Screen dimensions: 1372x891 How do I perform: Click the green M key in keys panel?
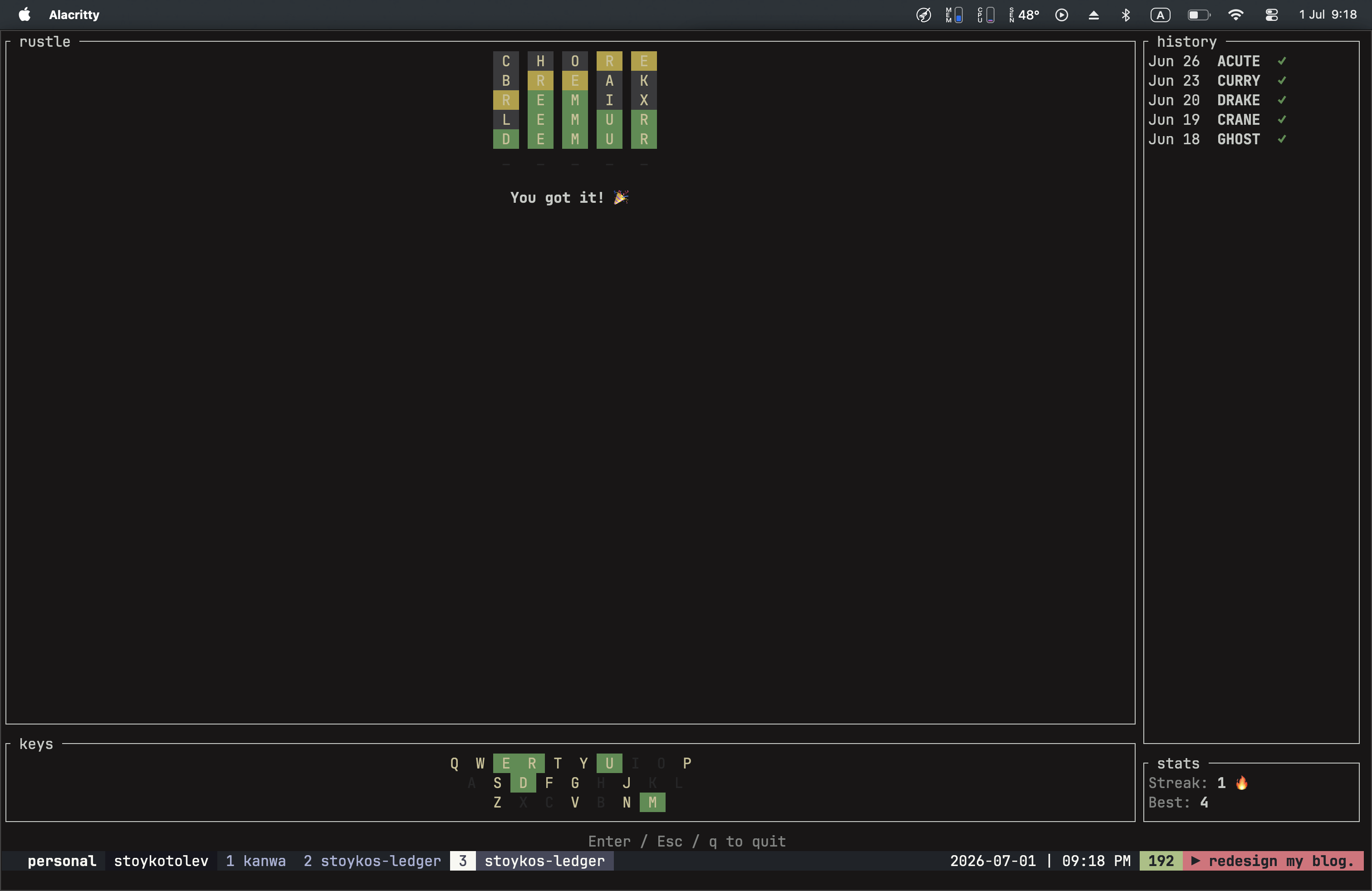point(652,802)
